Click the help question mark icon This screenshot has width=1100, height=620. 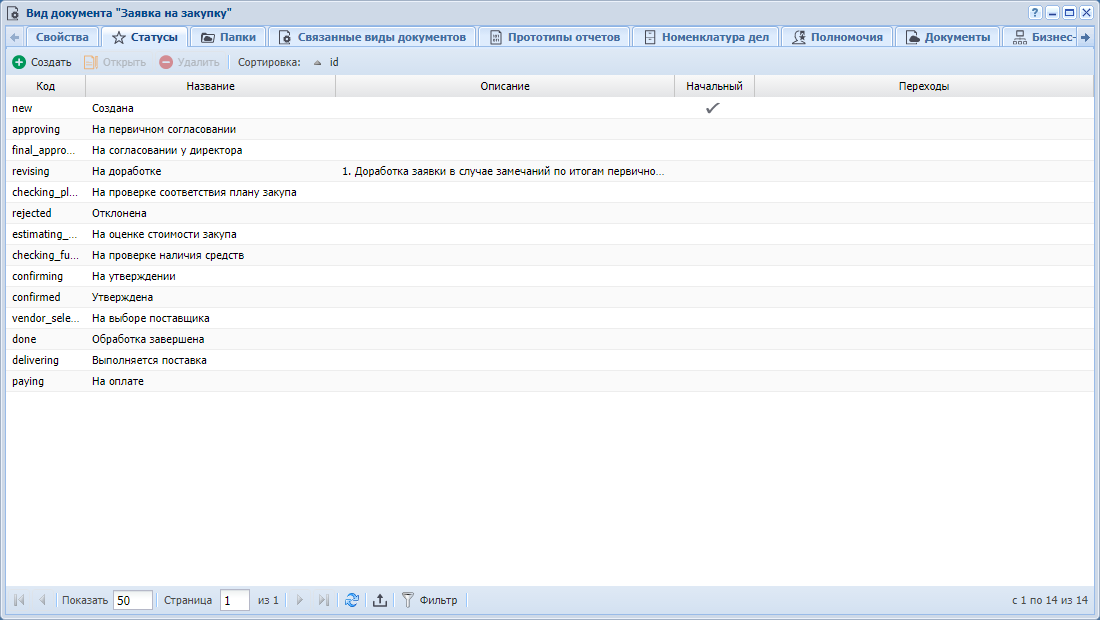(1035, 12)
